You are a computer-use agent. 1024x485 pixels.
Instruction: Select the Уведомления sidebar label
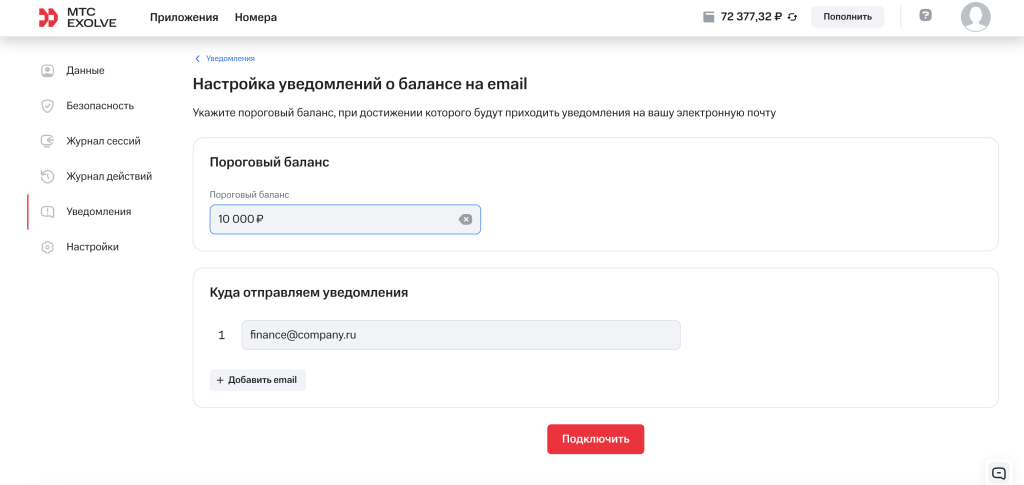click(x=99, y=211)
